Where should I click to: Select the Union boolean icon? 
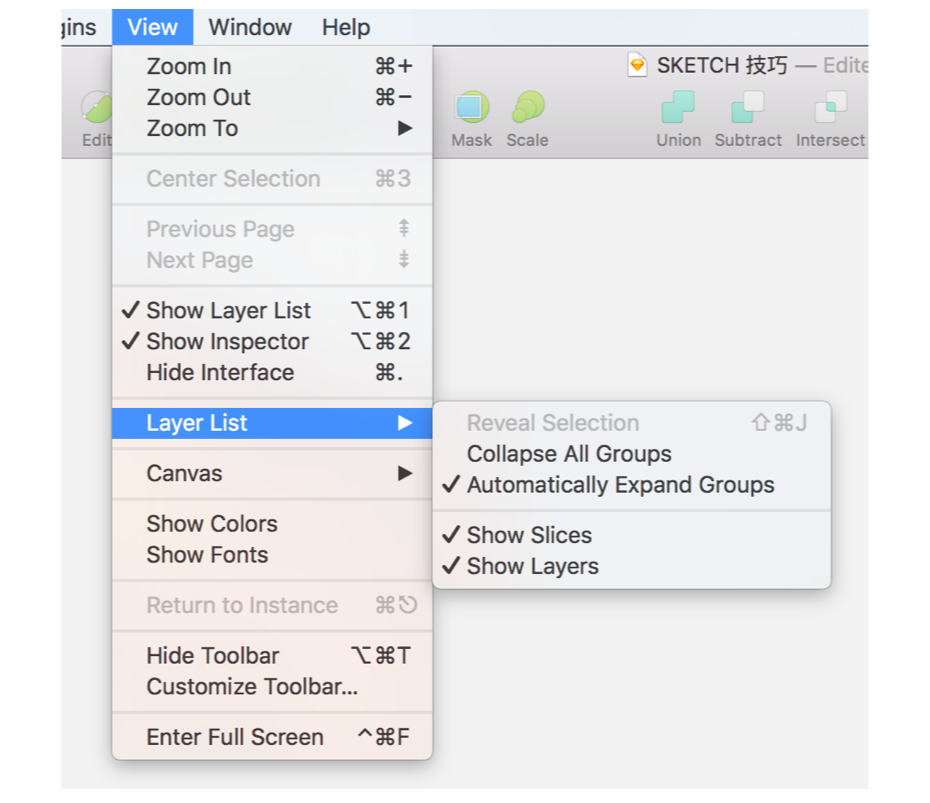pyautogui.click(x=678, y=107)
